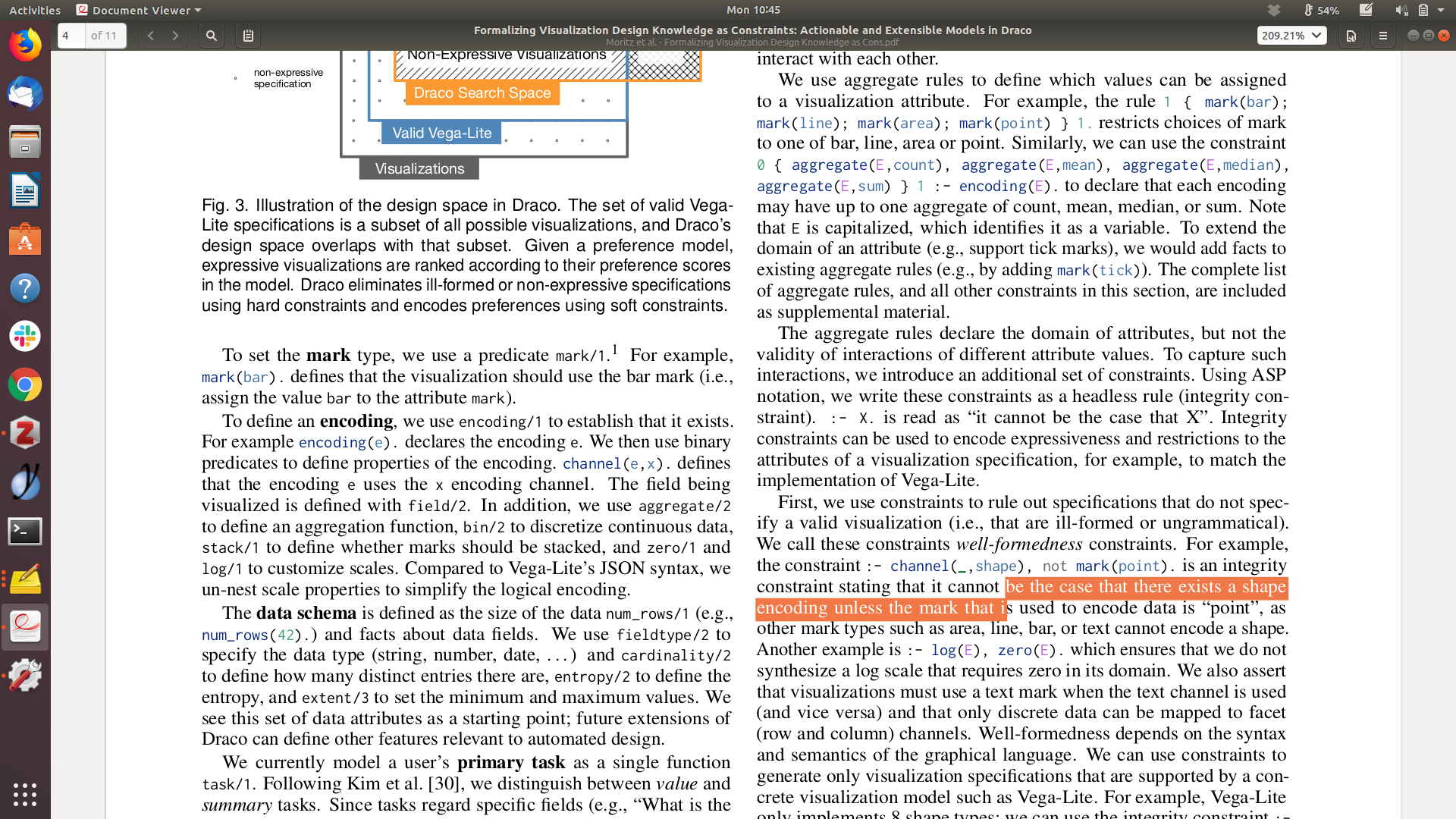Go to the next page arrow
This screenshot has width=1456, height=819.
point(175,36)
